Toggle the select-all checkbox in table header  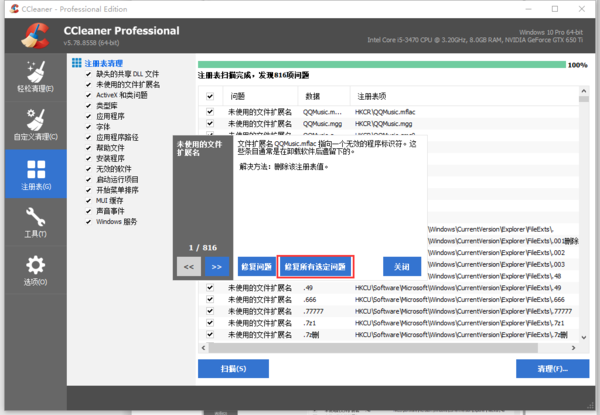tap(210, 96)
